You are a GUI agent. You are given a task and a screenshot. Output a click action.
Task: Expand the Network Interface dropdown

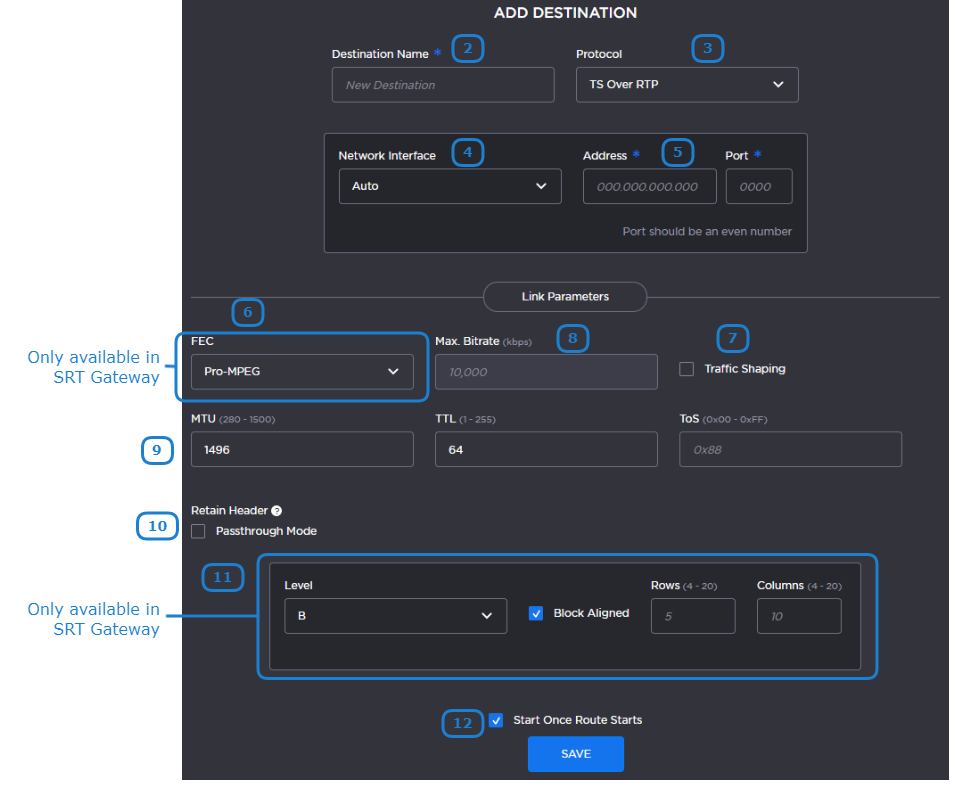coord(449,186)
